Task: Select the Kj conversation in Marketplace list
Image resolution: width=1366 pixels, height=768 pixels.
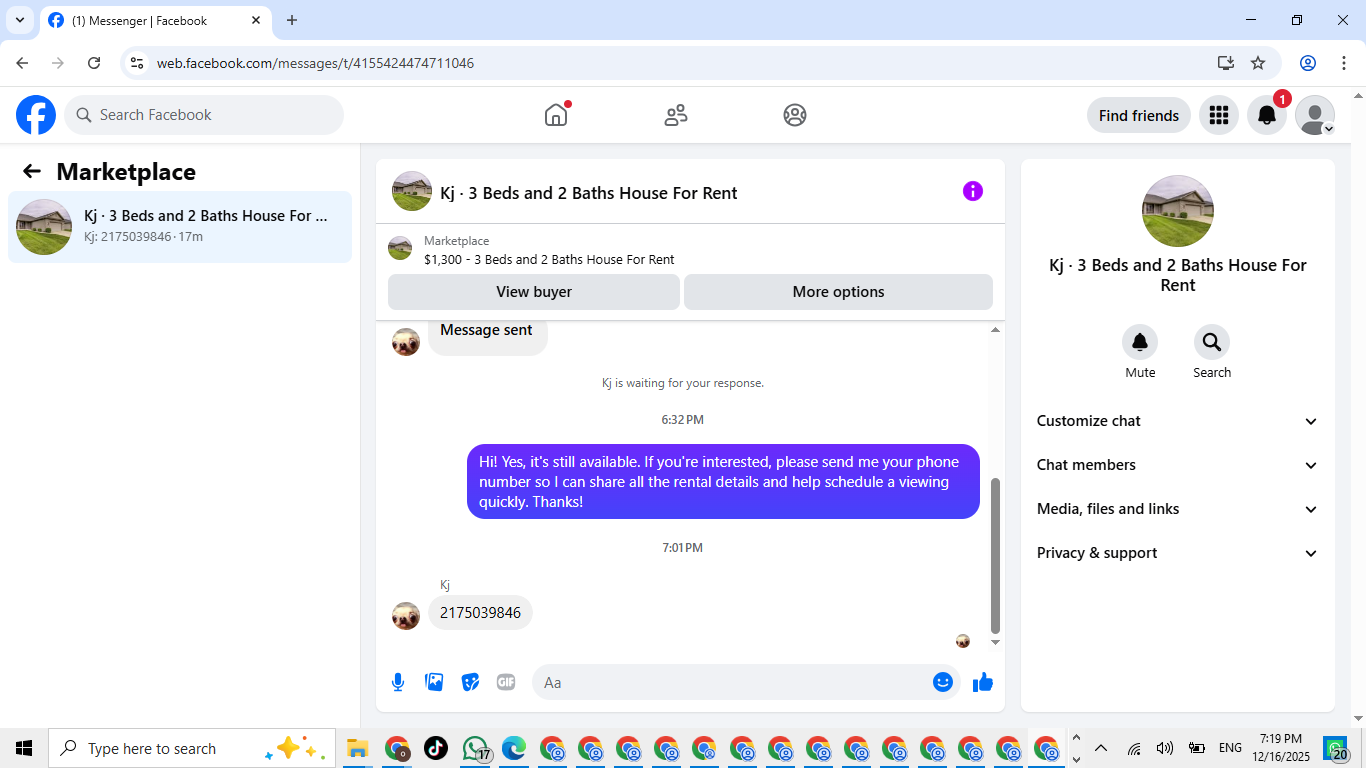Action: tap(180, 227)
